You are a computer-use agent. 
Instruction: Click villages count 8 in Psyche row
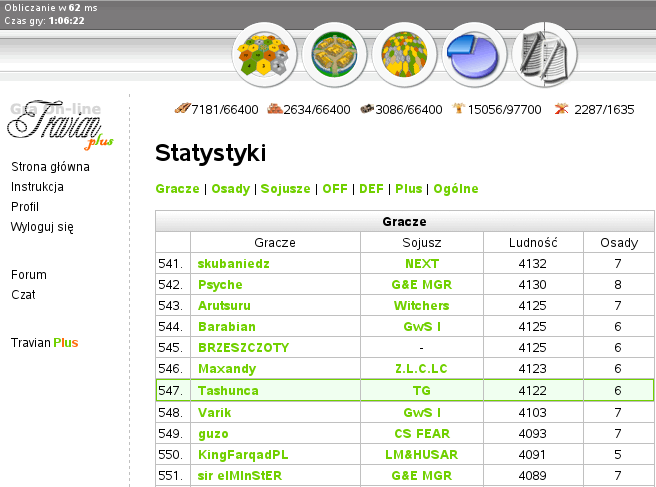click(x=618, y=285)
